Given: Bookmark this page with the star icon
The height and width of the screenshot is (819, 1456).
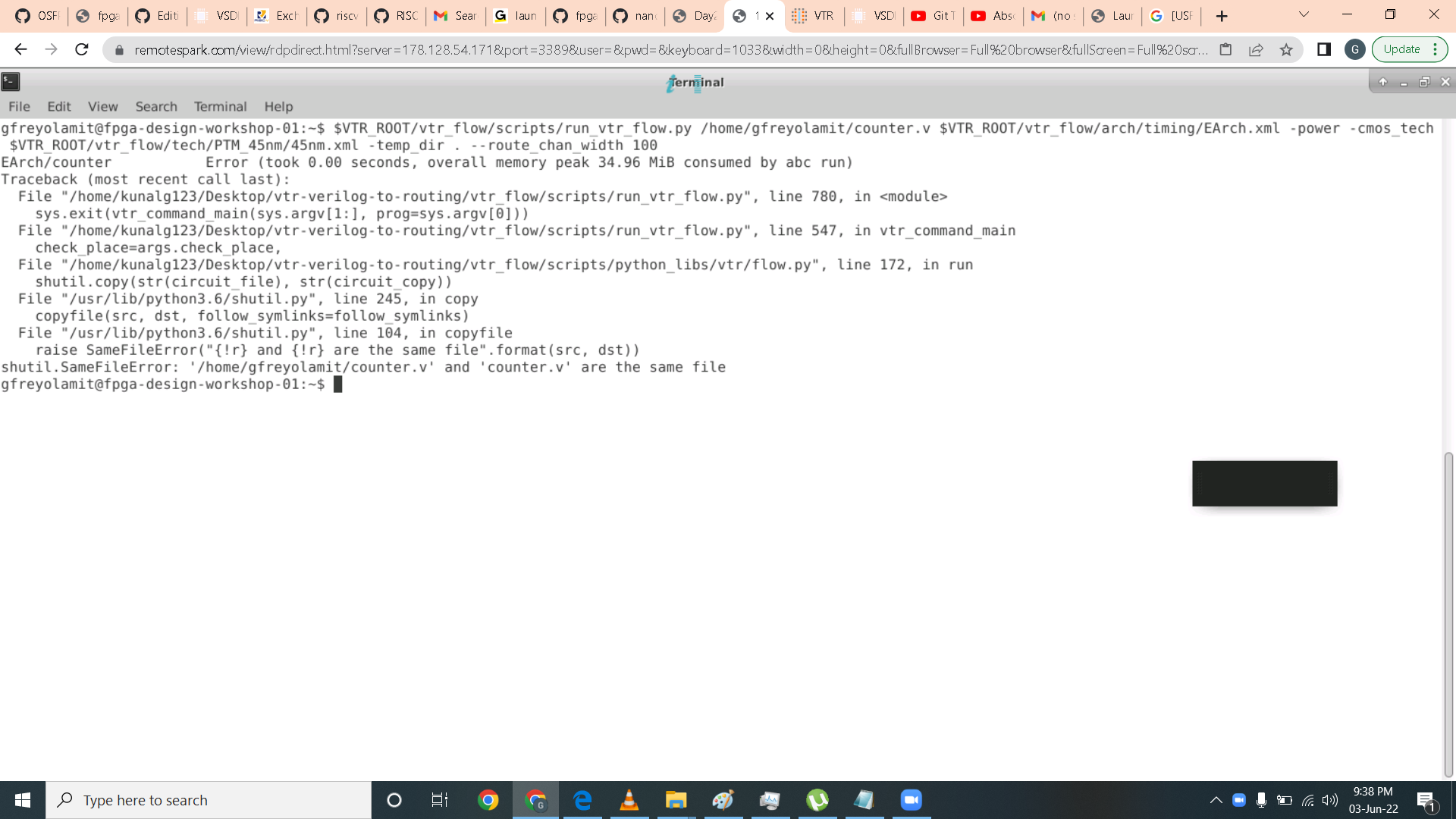Looking at the screenshot, I should click(1286, 50).
